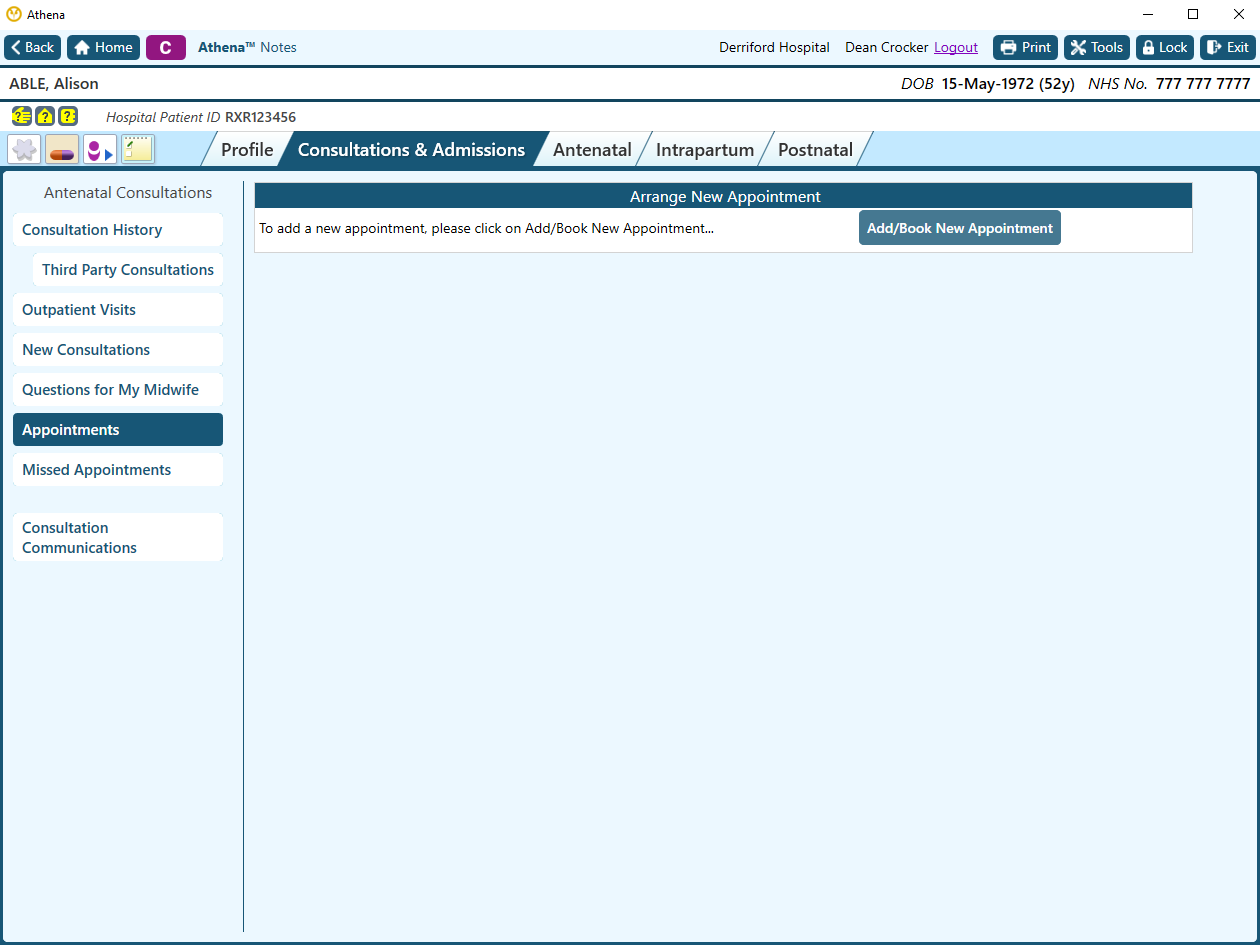Switch to the Profile tab
Viewport: 1260px width, 945px height.
[x=247, y=149]
